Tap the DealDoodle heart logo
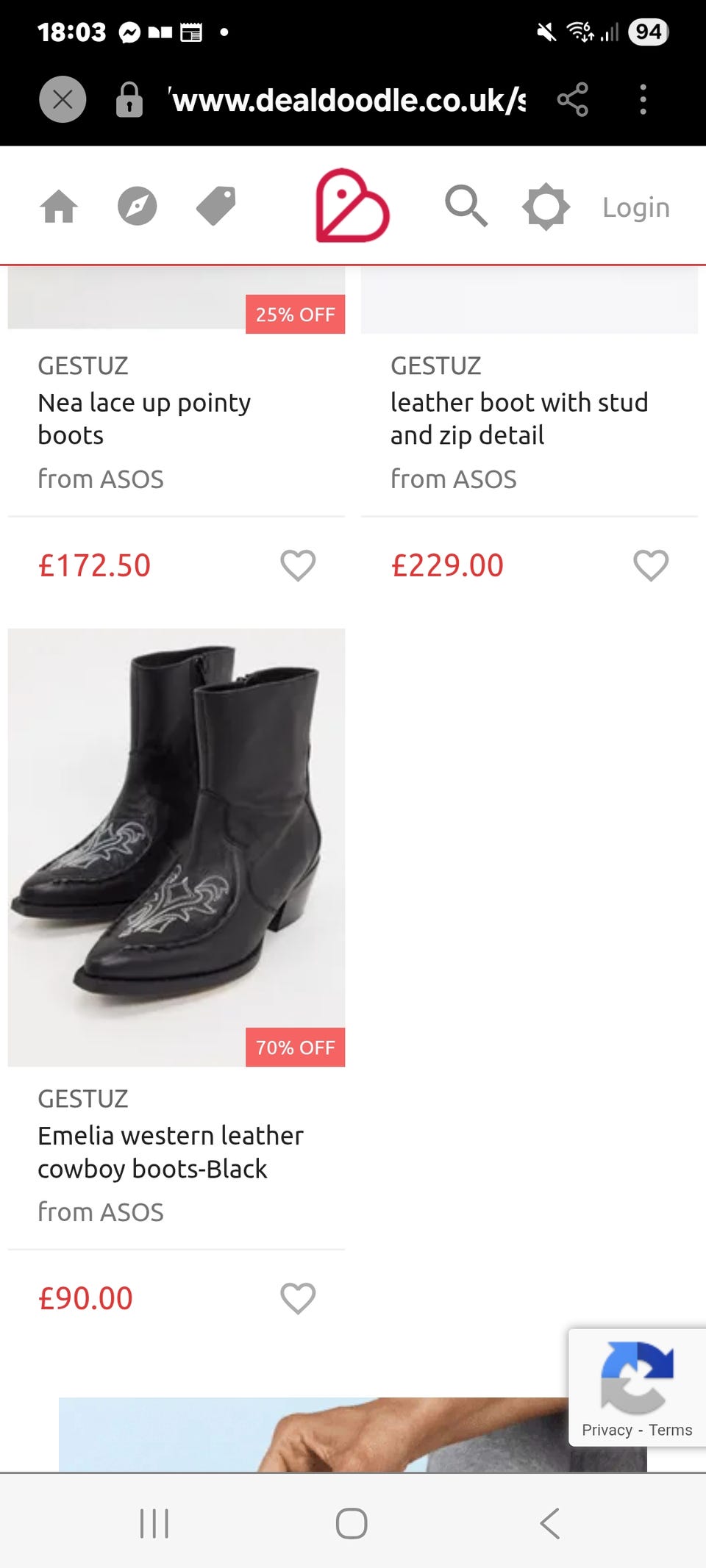 [x=352, y=207]
